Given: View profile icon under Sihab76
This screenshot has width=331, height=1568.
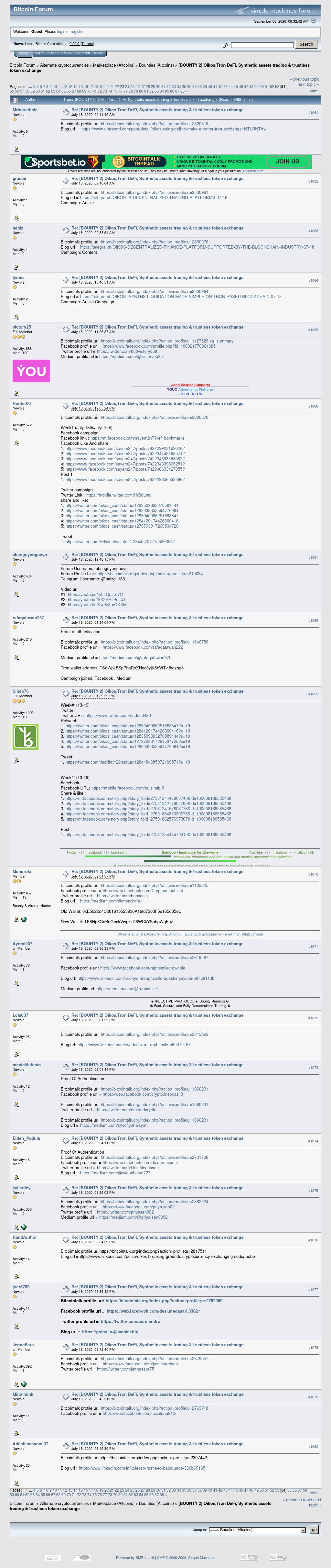Looking at the screenshot, I should pyautogui.click(x=16, y=761).
